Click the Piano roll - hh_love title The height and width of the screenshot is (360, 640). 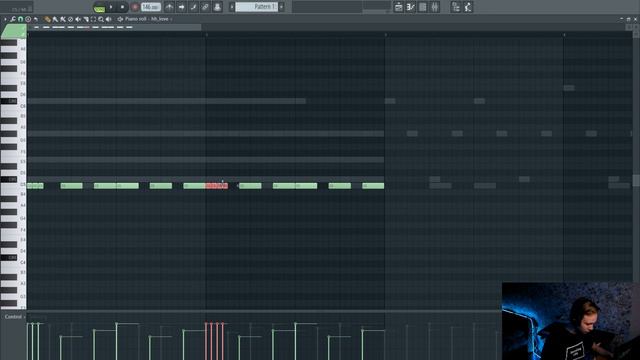[x=147, y=19]
